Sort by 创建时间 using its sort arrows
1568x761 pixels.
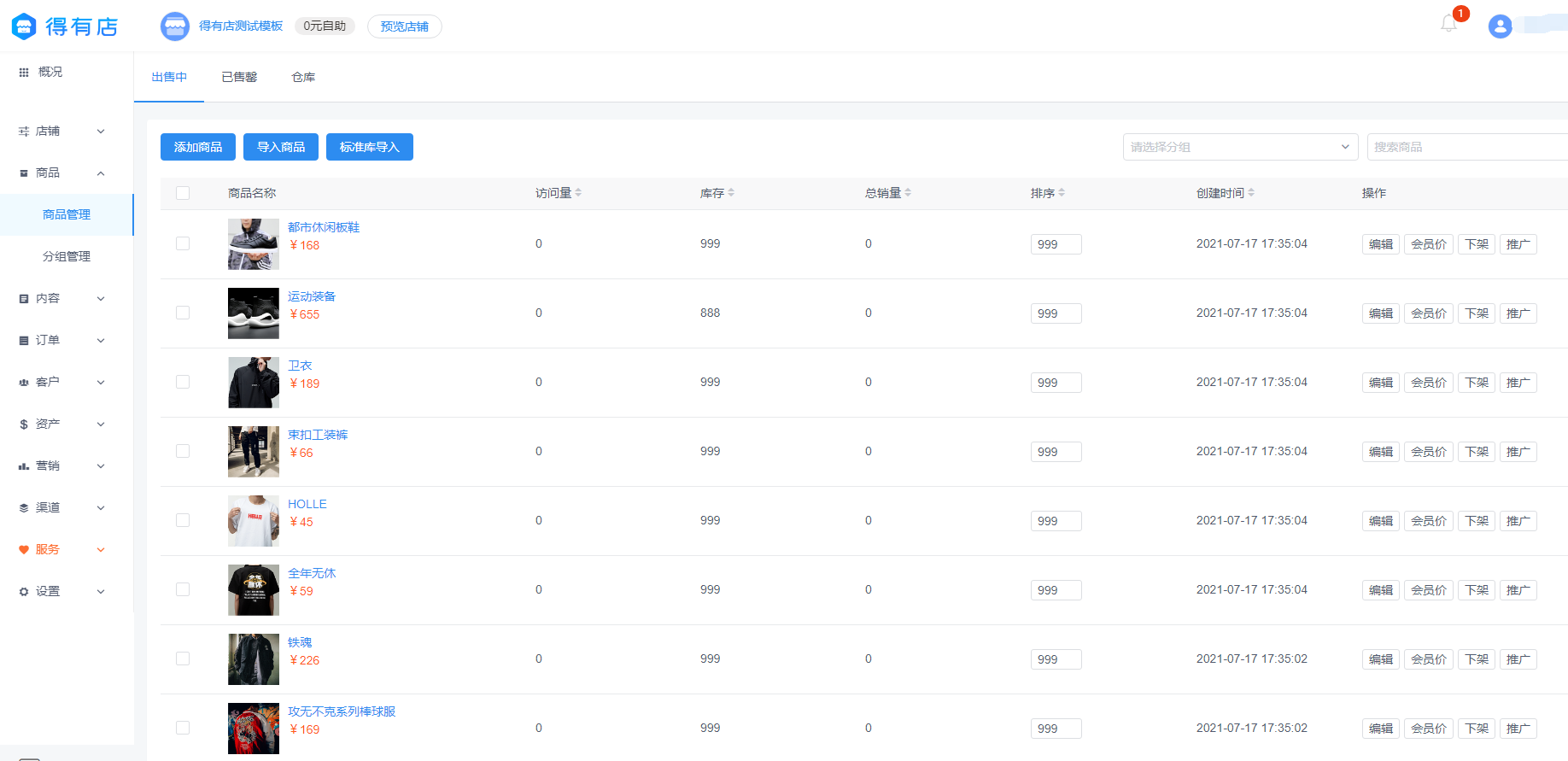pyautogui.click(x=1251, y=193)
